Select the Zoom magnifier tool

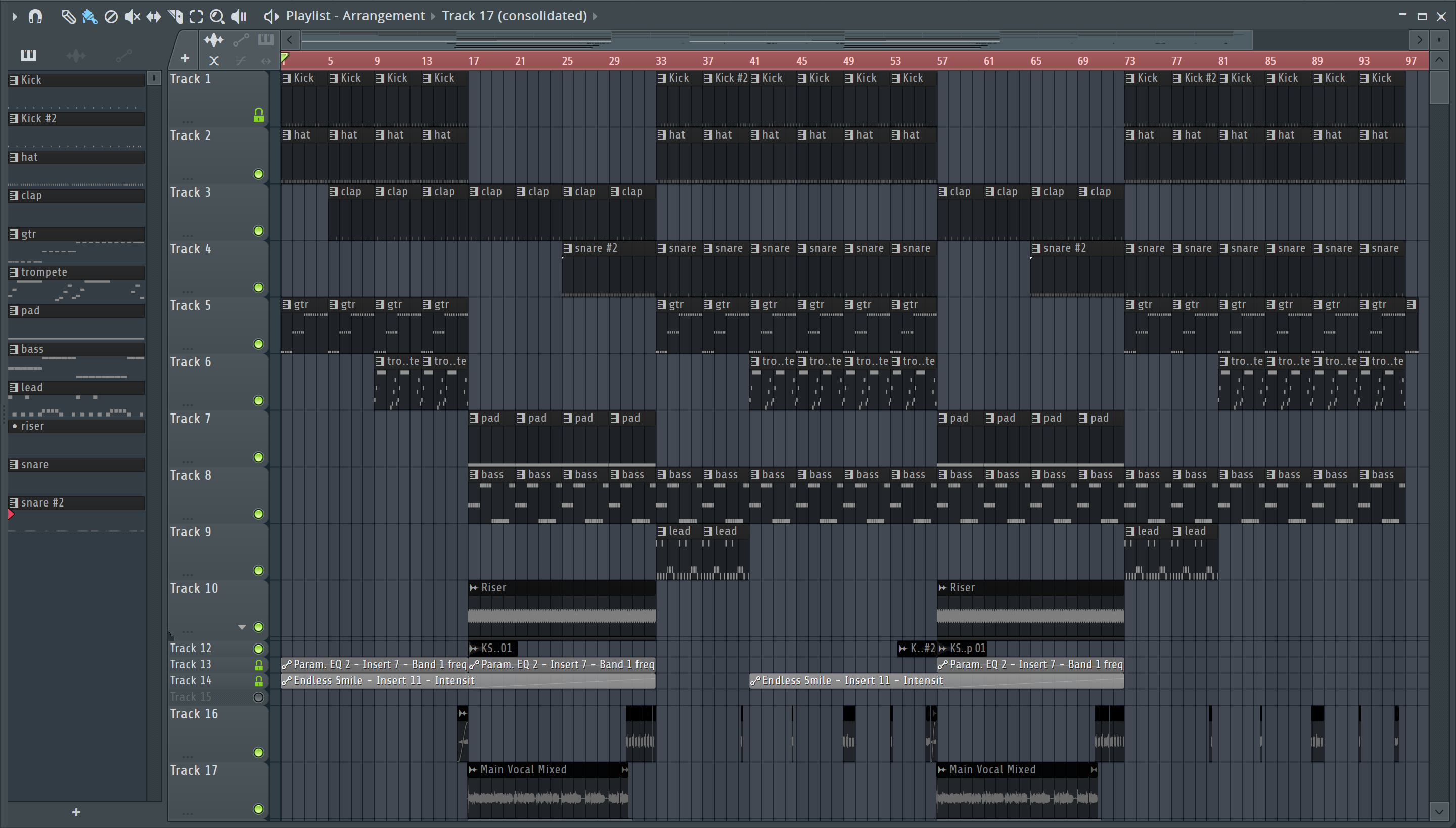pyautogui.click(x=217, y=17)
